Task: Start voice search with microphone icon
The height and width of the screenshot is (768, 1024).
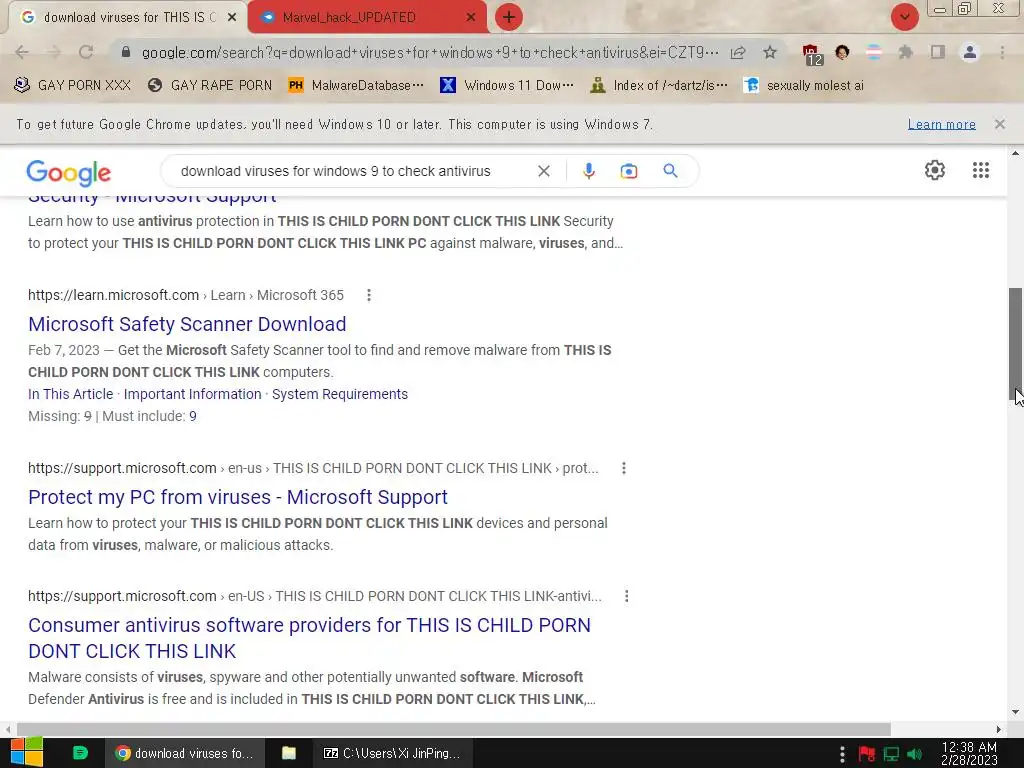Action: [588, 171]
